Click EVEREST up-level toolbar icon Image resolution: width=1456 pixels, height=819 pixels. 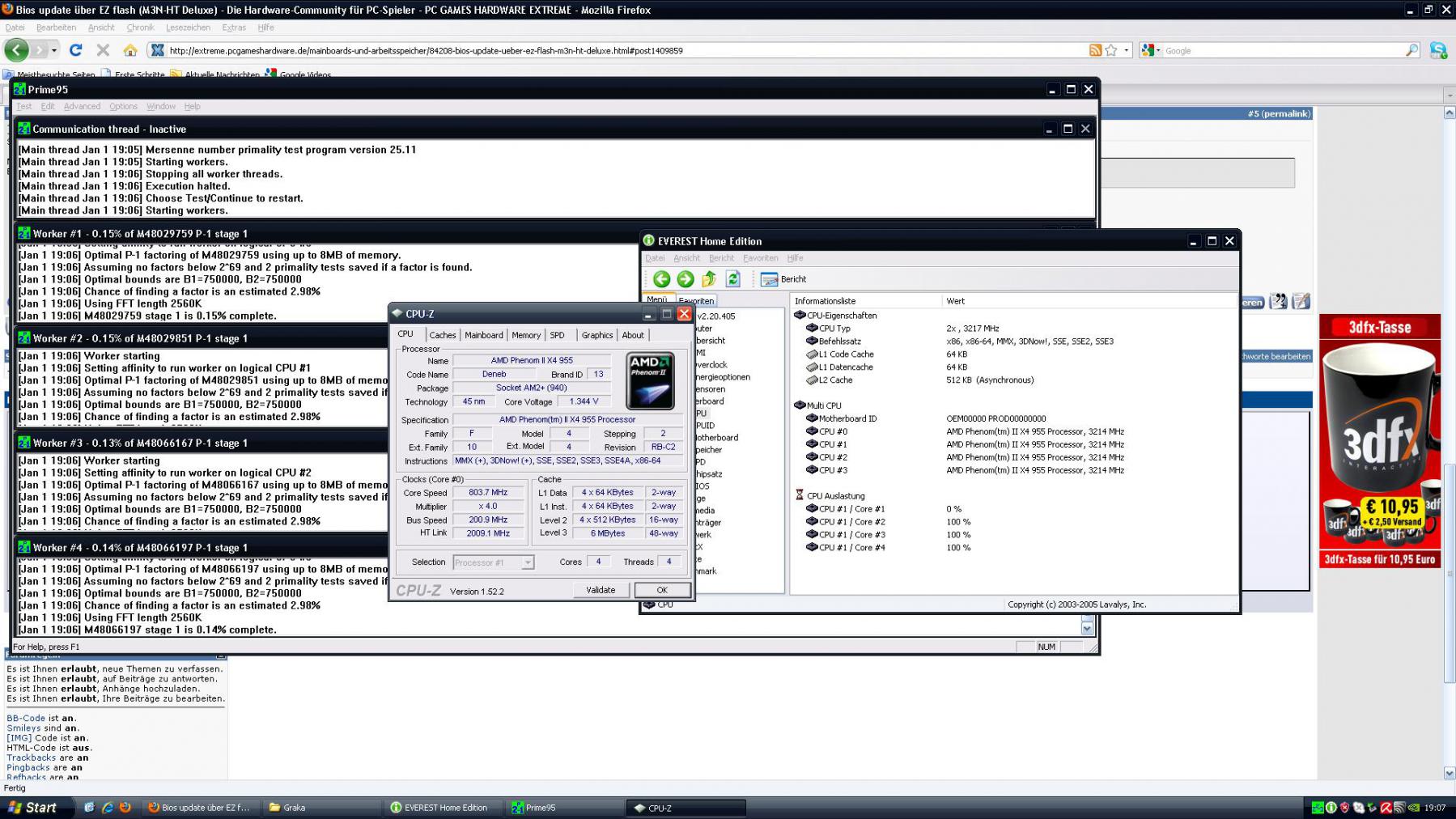click(x=708, y=279)
